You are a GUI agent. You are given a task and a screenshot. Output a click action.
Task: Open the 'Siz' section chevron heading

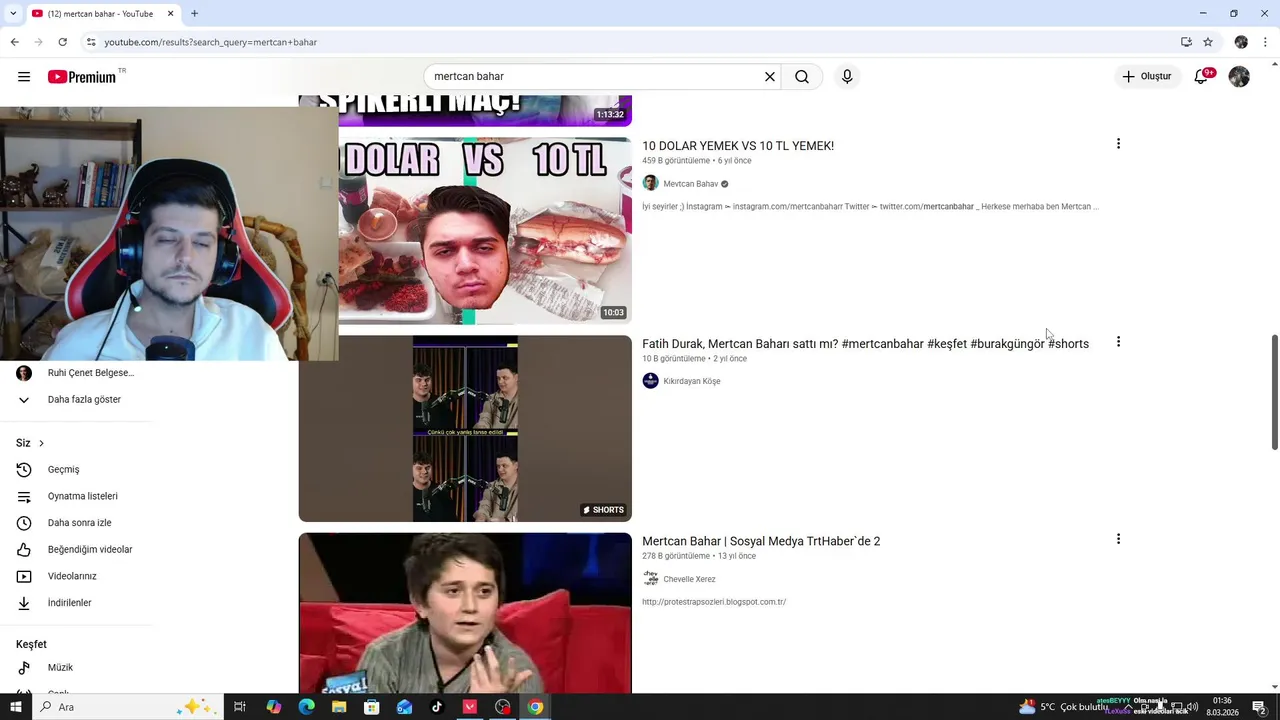pyautogui.click(x=30, y=443)
